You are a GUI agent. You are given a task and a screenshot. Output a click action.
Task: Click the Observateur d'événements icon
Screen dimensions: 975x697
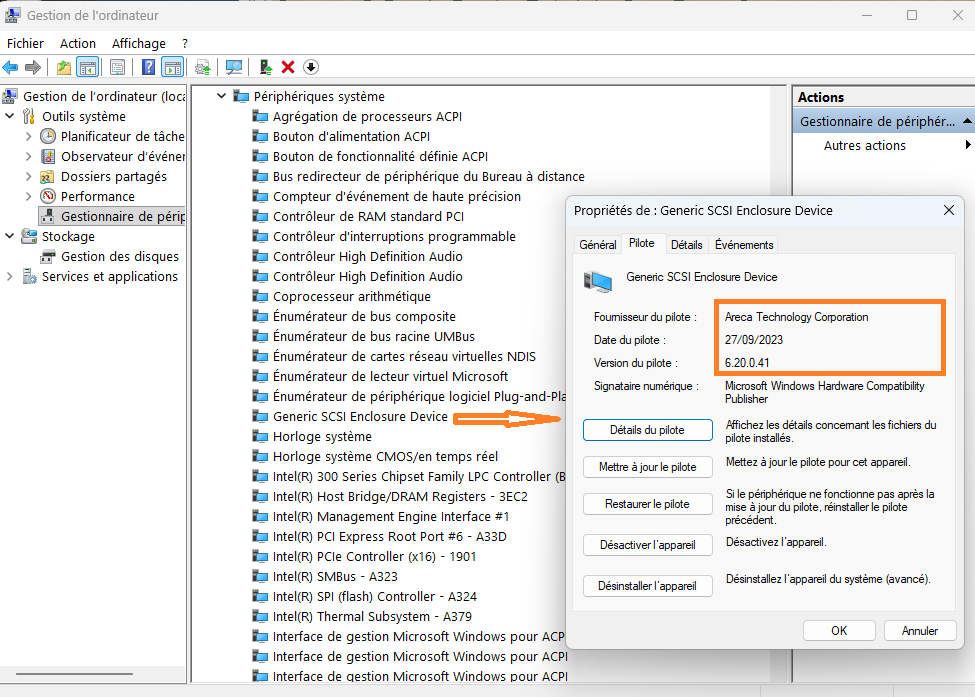[x=48, y=156]
